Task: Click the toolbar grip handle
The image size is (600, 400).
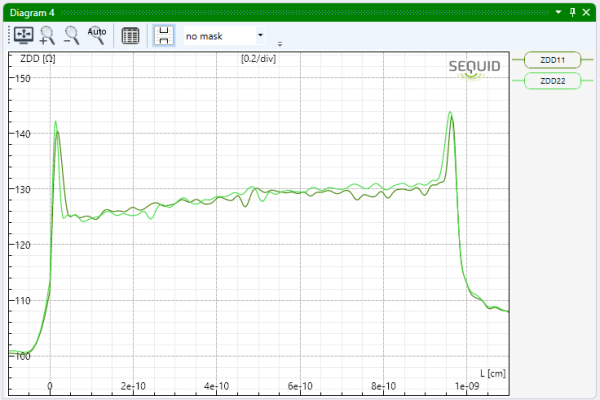Action: (6, 36)
